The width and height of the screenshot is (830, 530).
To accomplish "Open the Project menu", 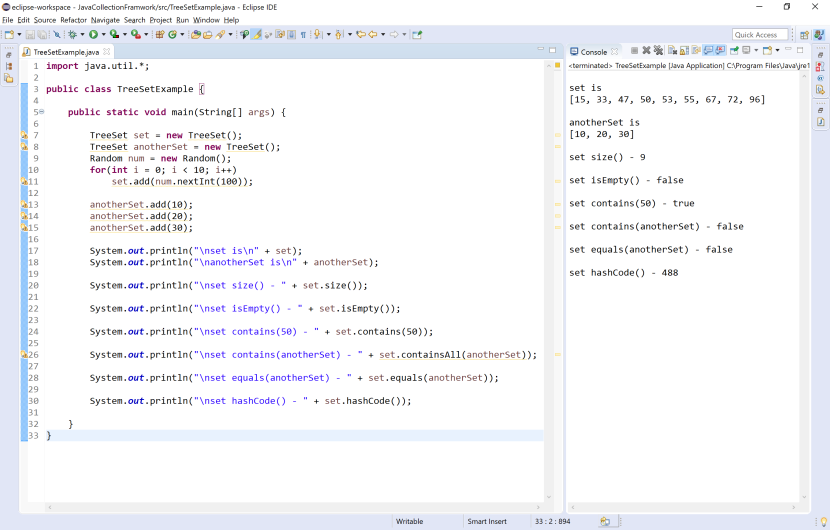I will (160, 20).
